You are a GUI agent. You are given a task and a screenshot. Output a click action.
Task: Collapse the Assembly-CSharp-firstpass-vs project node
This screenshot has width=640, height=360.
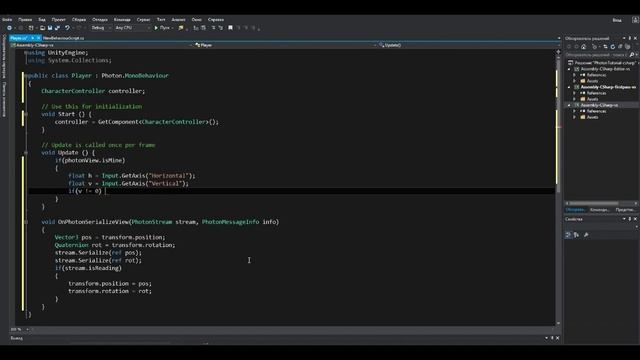[x=569, y=87]
